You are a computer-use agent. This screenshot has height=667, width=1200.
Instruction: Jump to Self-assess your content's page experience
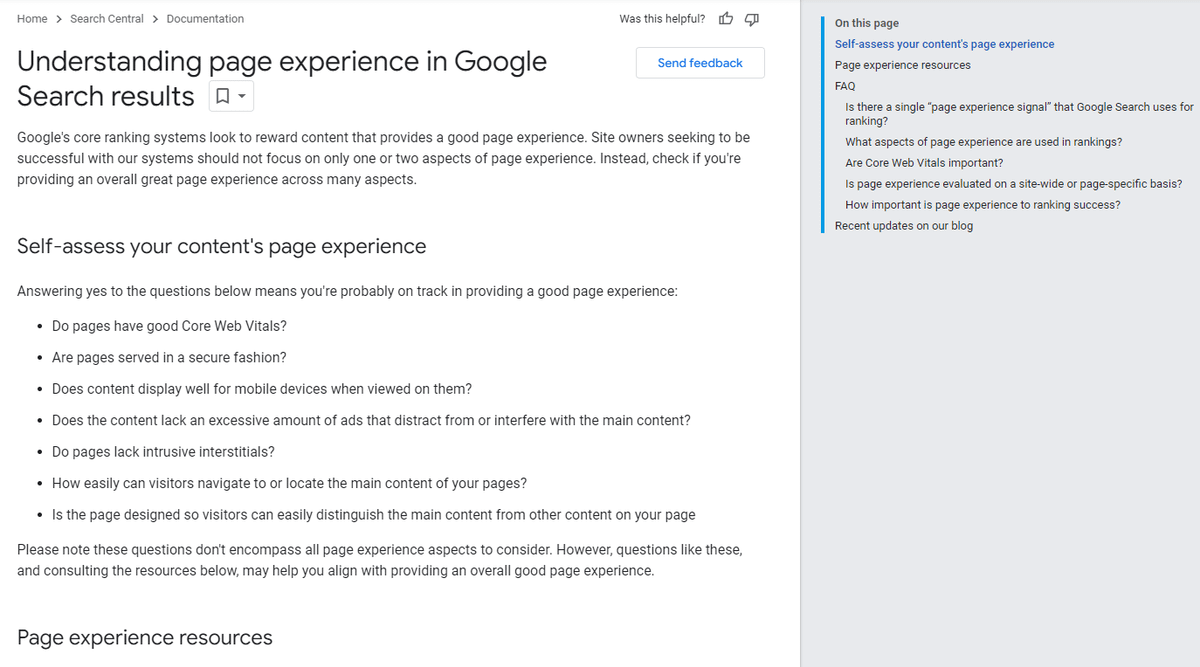[944, 44]
